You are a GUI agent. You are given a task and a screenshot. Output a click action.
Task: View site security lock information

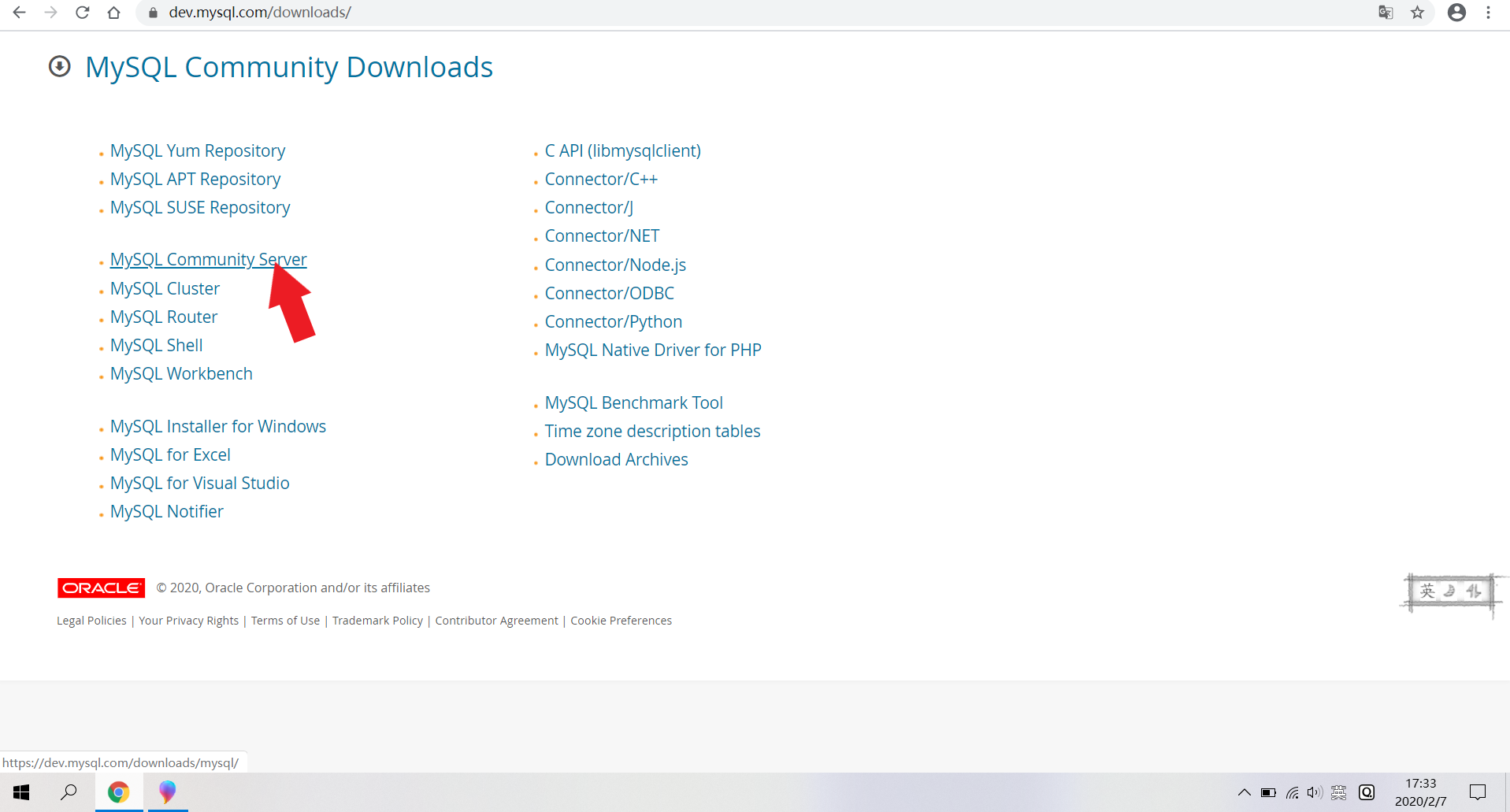pos(154,13)
